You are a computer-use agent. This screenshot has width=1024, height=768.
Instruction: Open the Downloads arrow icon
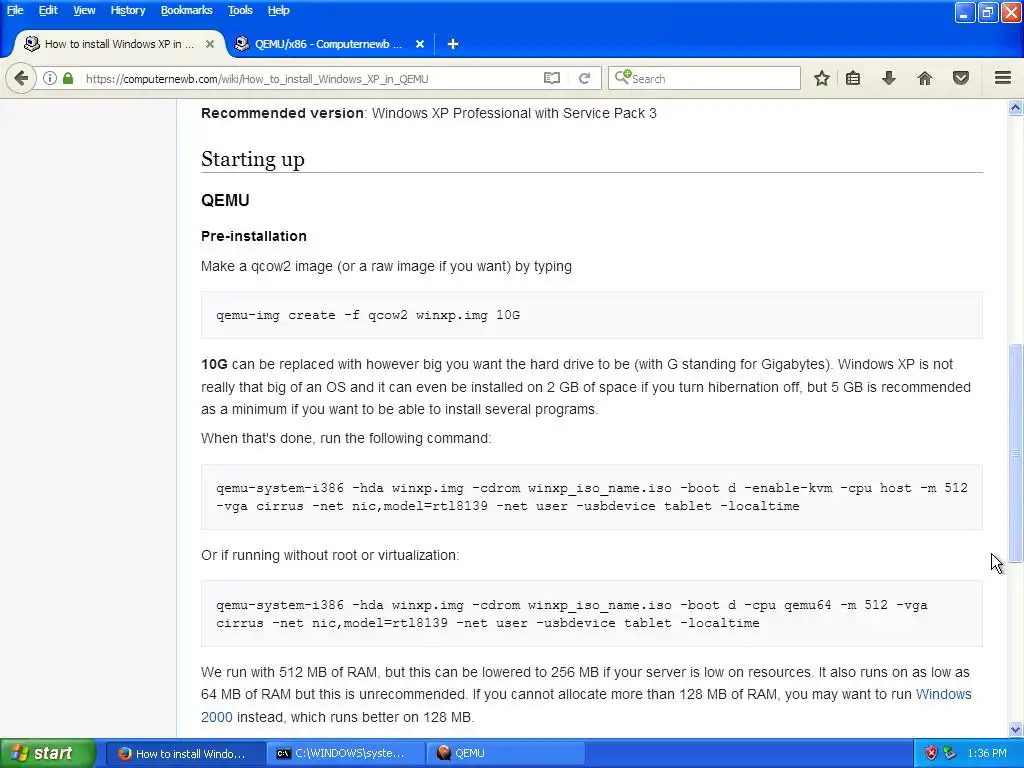click(889, 78)
